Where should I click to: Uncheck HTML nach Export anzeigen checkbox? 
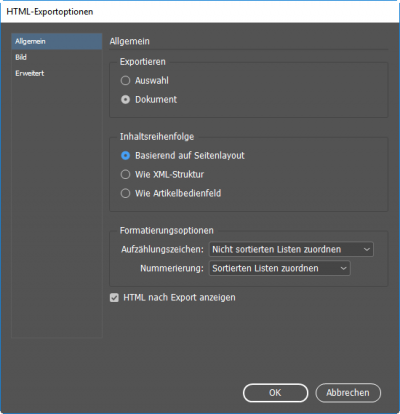(x=114, y=298)
